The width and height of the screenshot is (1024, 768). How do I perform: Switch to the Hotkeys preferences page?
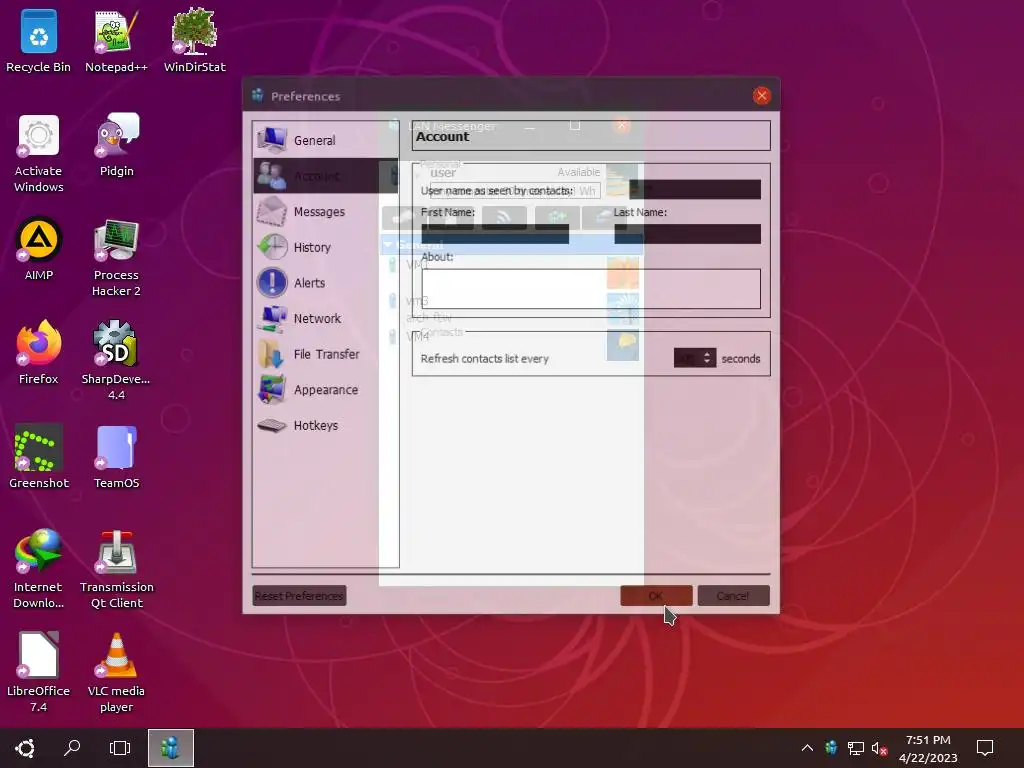coord(325,425)
